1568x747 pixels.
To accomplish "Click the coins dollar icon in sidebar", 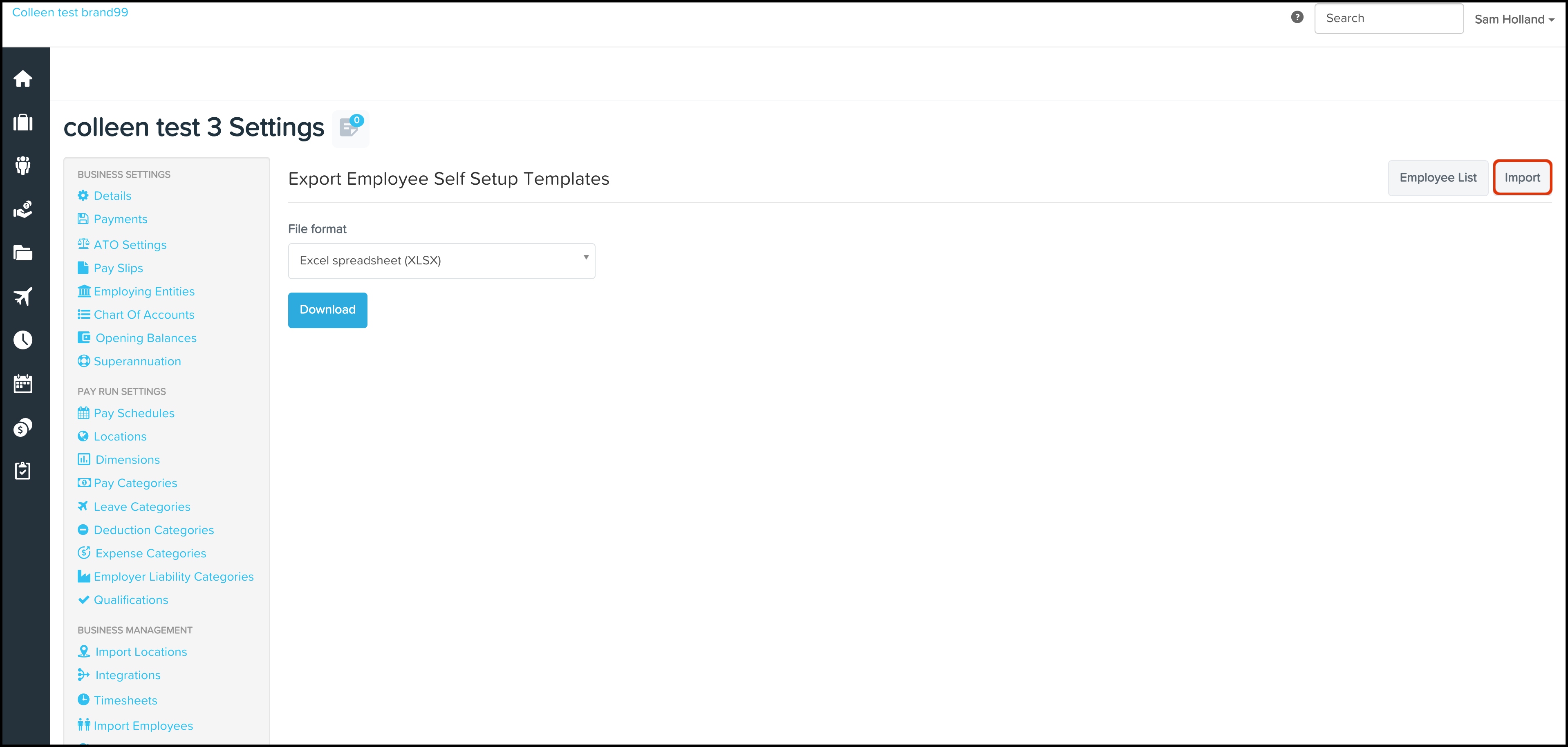I will (x=23, y=427).
